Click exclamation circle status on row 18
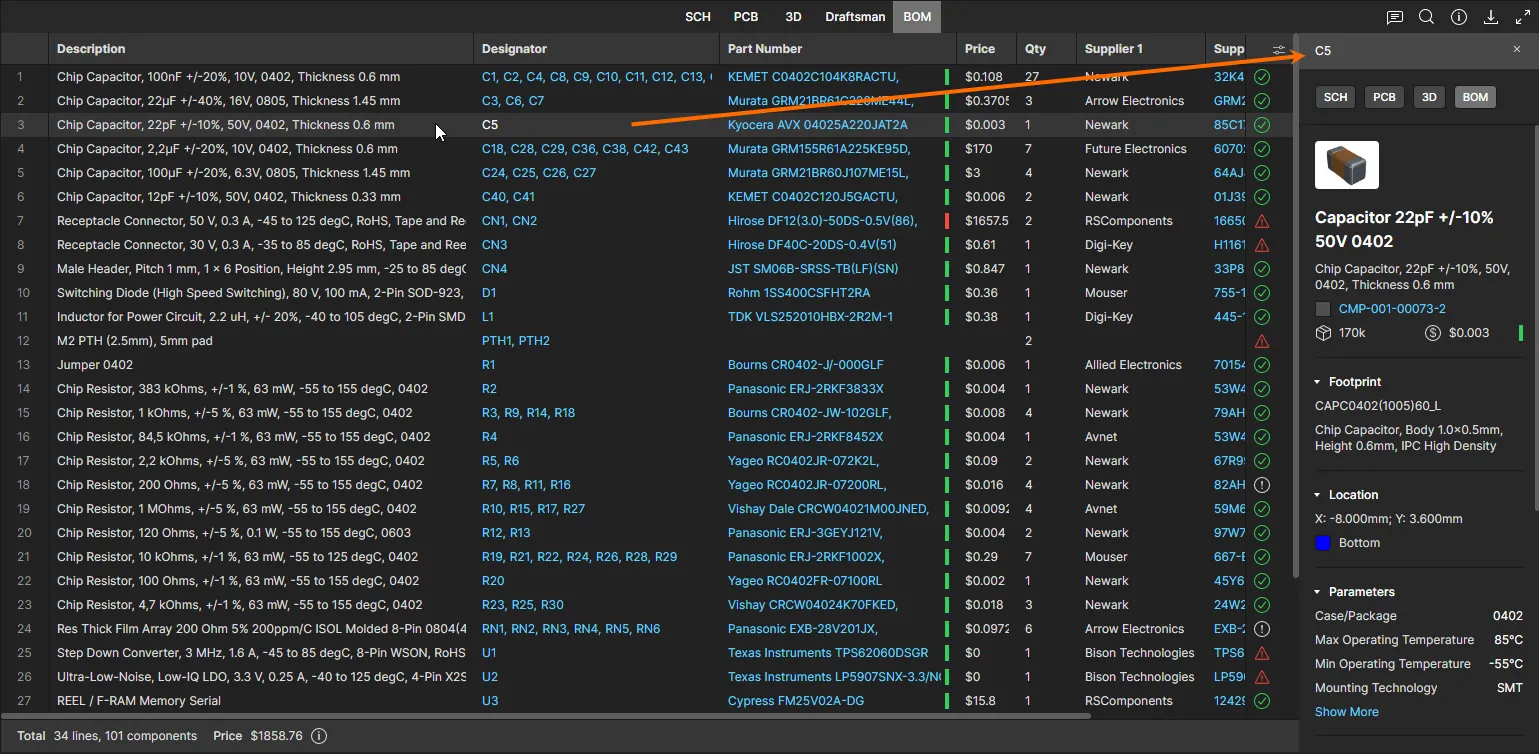1539x754 pixels. [1262, 485]
